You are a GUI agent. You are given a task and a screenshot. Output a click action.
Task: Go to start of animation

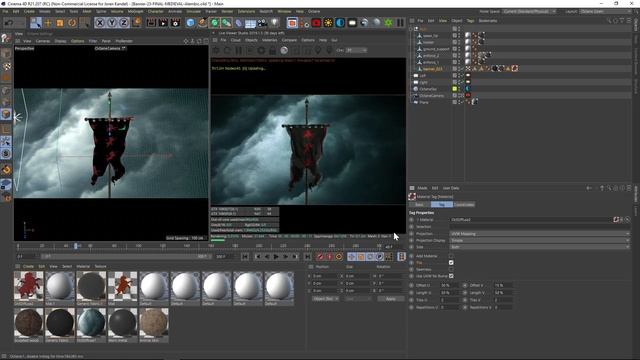(245, 257)
